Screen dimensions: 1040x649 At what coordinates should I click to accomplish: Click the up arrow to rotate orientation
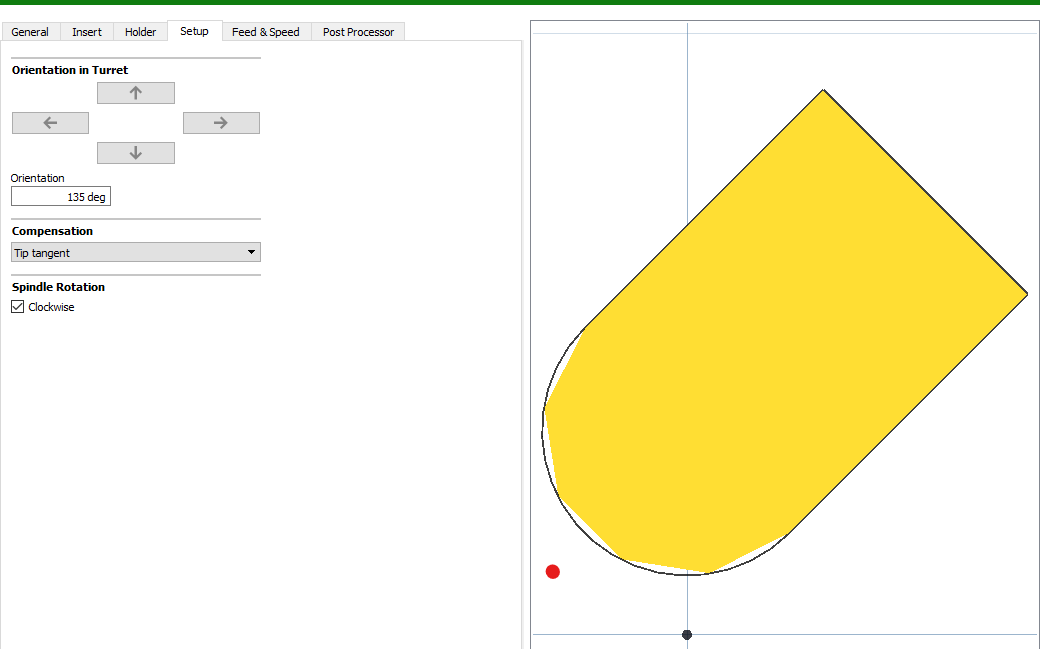click(135, 92)
